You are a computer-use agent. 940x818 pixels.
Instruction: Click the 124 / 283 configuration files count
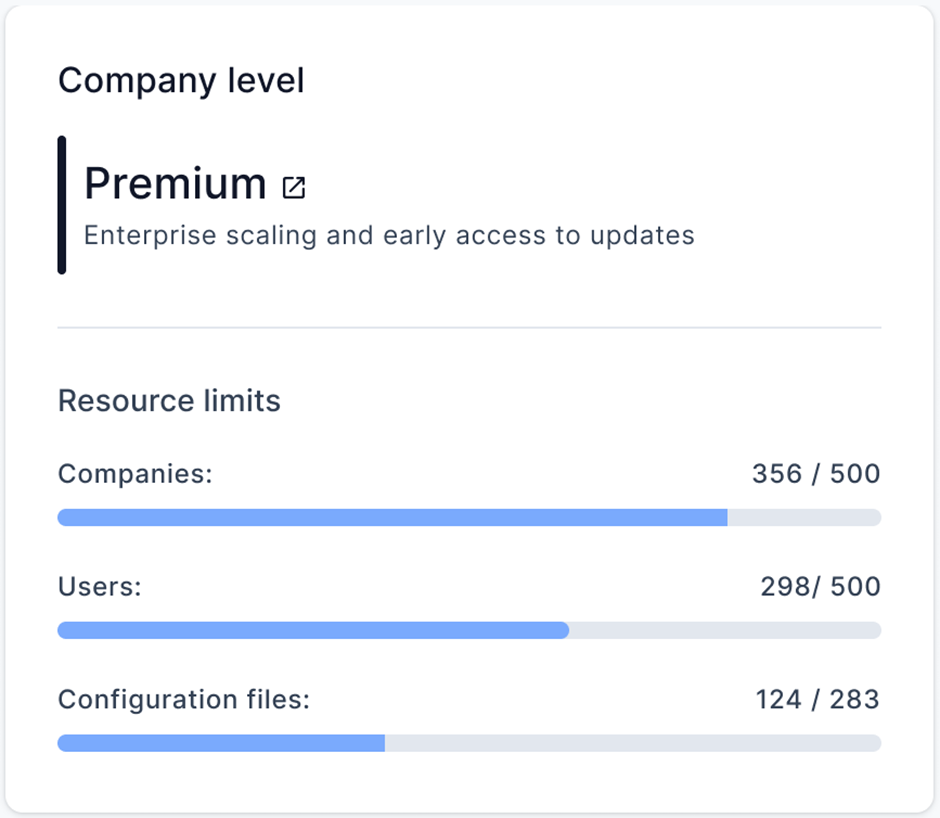click(817, 699)
